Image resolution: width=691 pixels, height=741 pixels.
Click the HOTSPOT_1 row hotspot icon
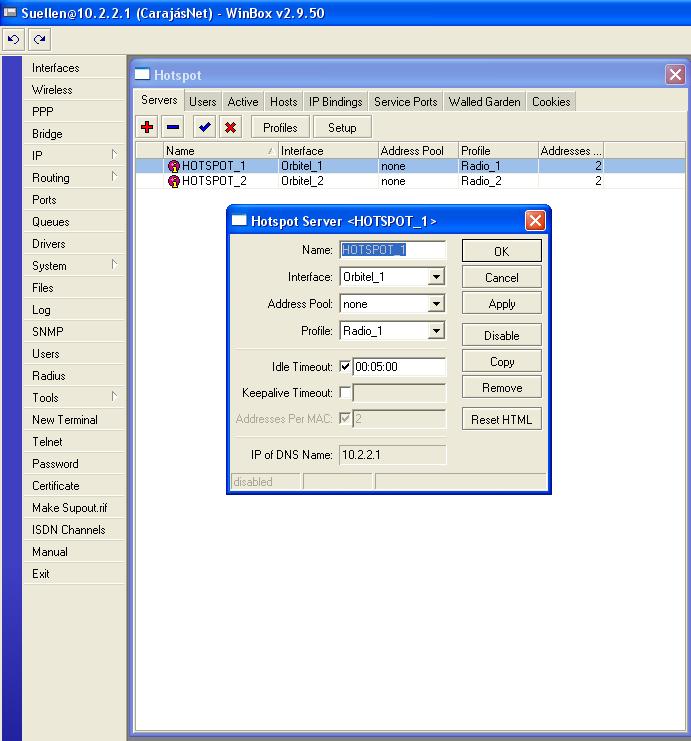[x=174, y=166]
